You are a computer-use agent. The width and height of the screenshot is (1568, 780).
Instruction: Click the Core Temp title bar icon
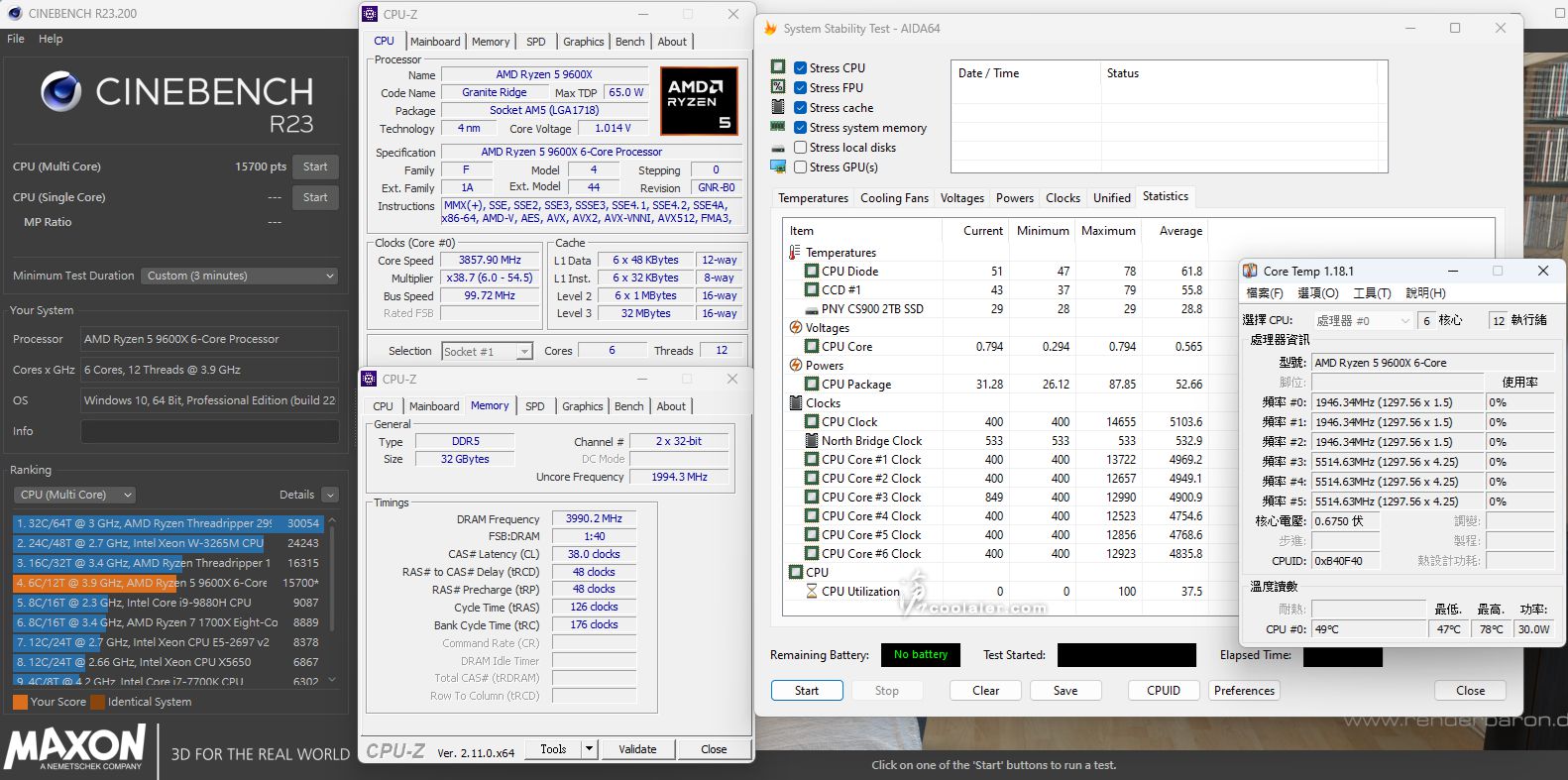point(1251,271)
